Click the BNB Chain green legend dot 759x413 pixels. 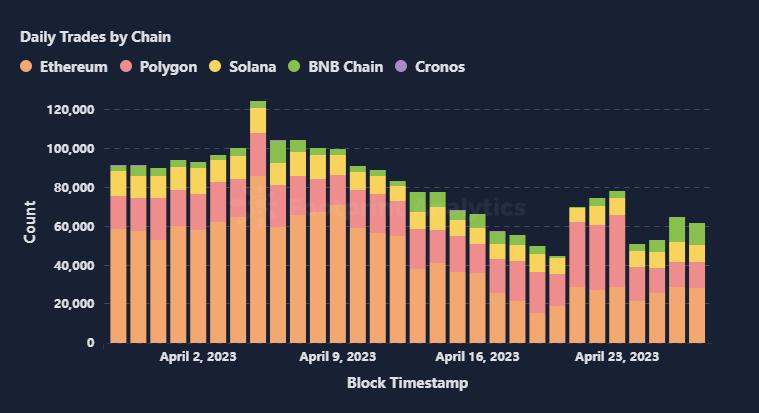point(294,66)
